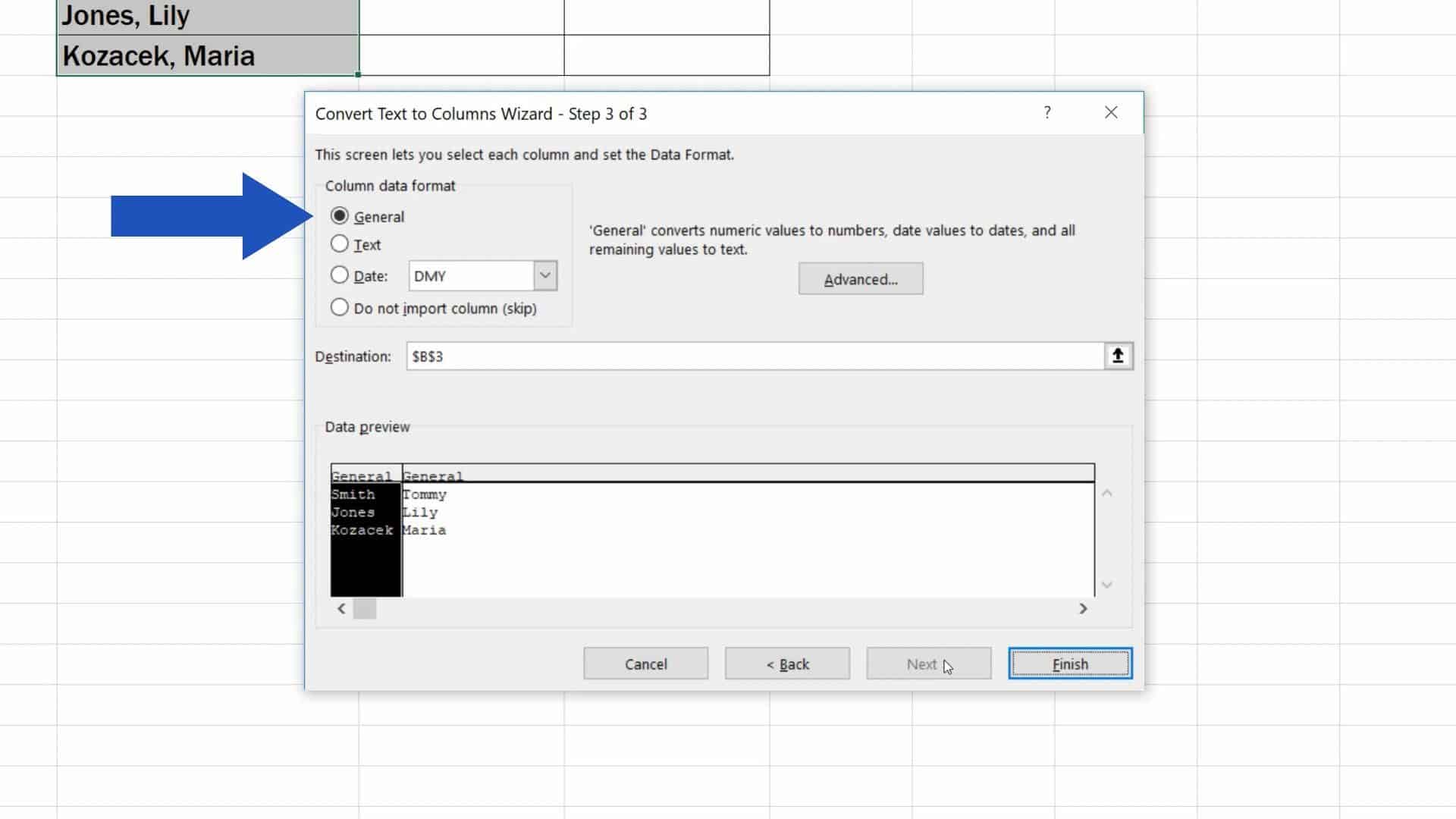The image size is (1456, 819).
Task: Click the Cancel button to exit wizard
Action: click(x=645, y=664)
